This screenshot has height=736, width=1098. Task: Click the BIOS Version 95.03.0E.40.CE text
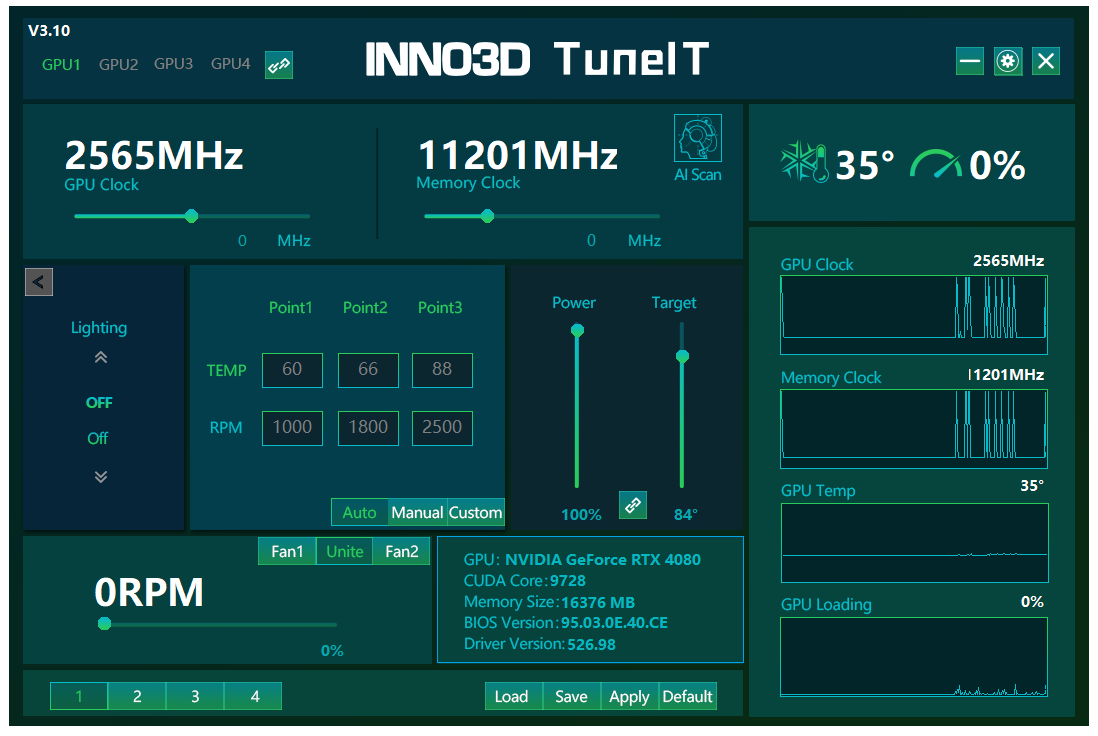point(566,623)
